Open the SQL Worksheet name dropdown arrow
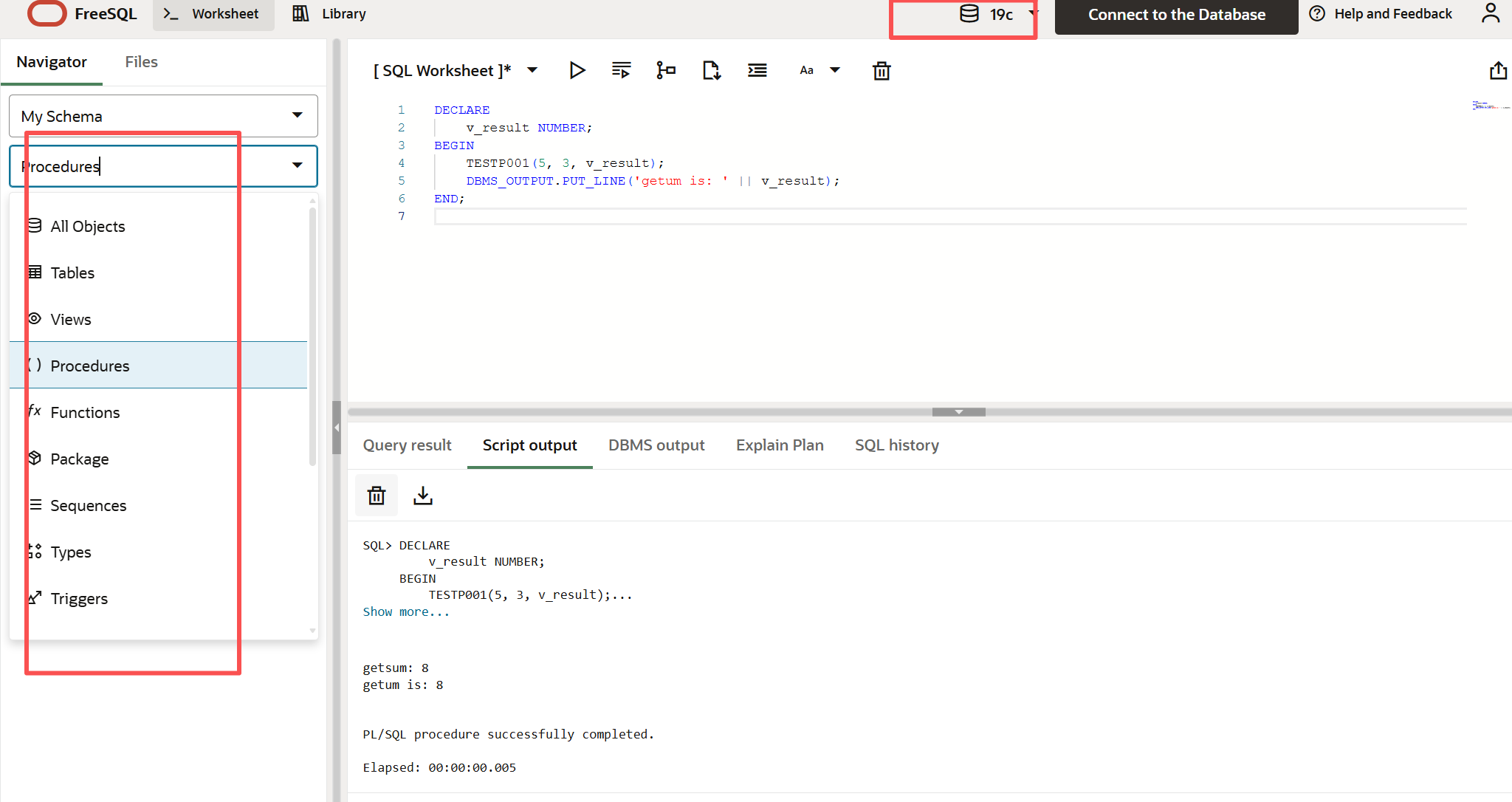Screen dimensions: 1512x802 coord(532,70)
